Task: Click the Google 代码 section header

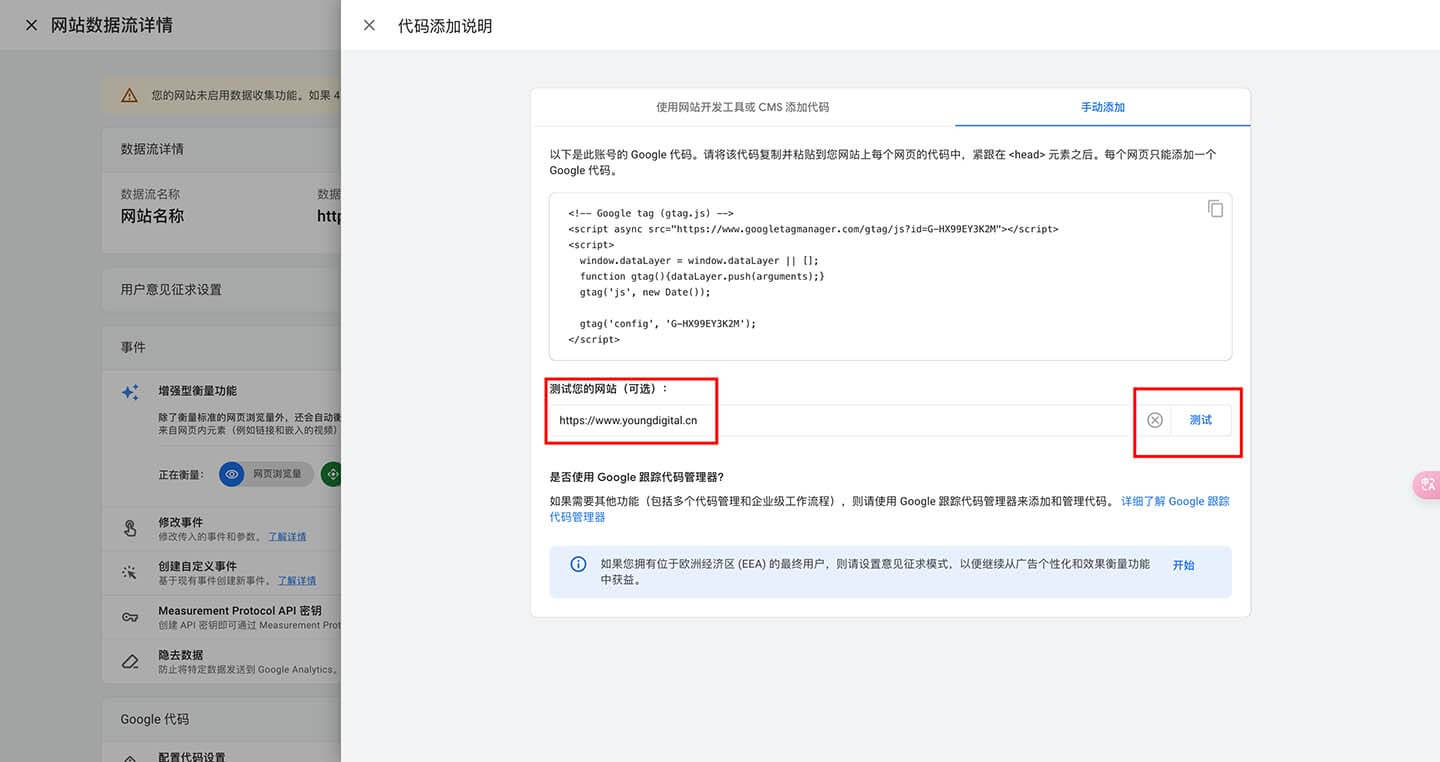Action: 155,719
